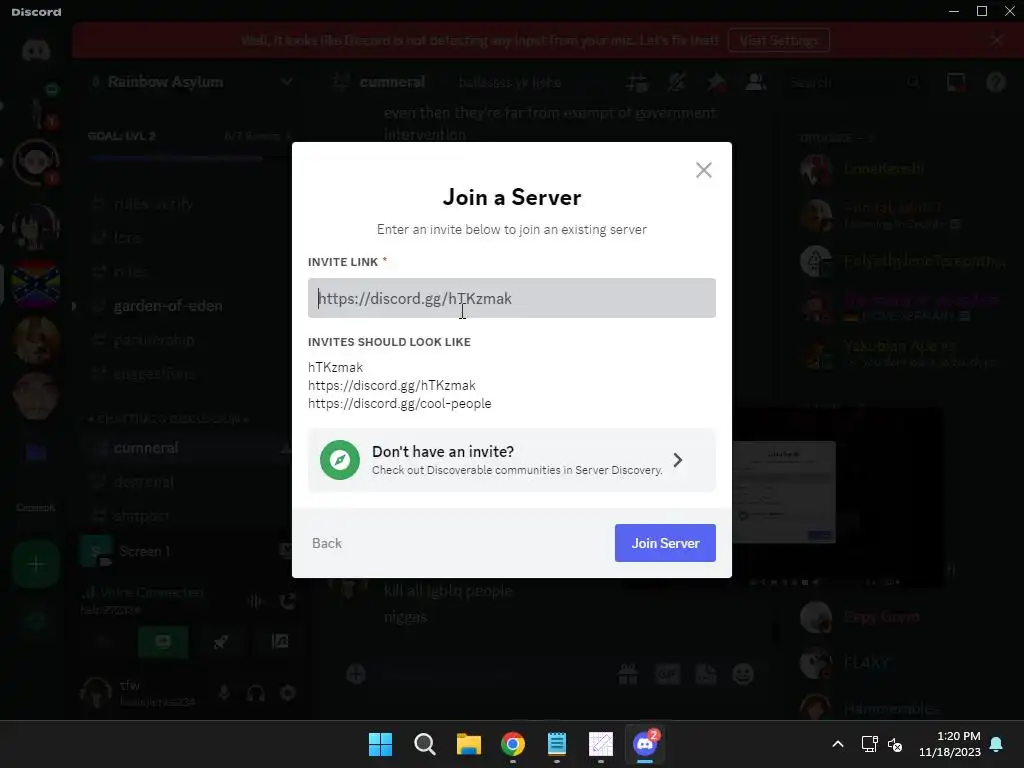Image resolution: width=1024 pixels, height=768 pixels.
Task: Open User Settings gear icon
Action: coord(288,693)
